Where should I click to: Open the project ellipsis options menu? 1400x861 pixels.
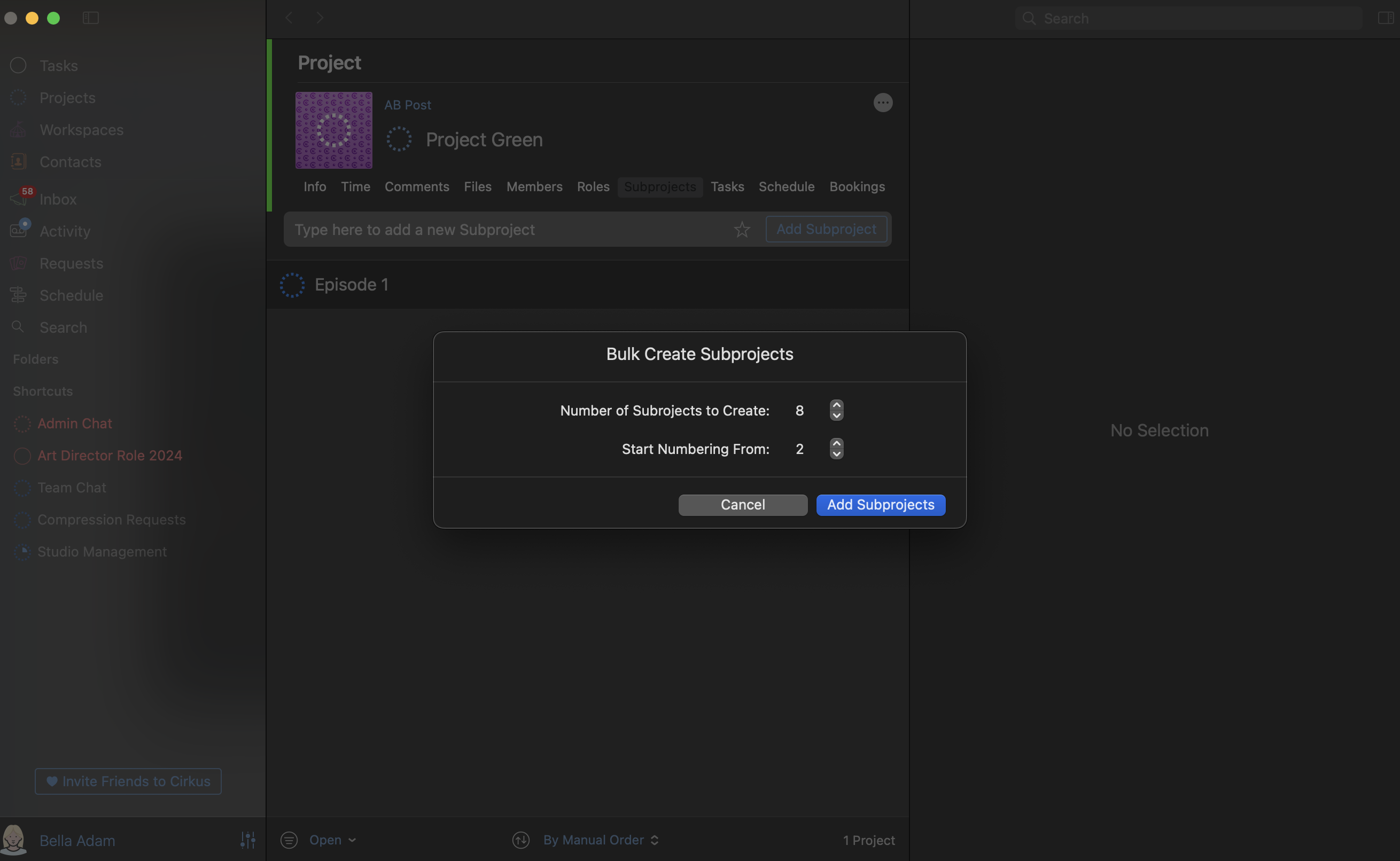(882, 103)
